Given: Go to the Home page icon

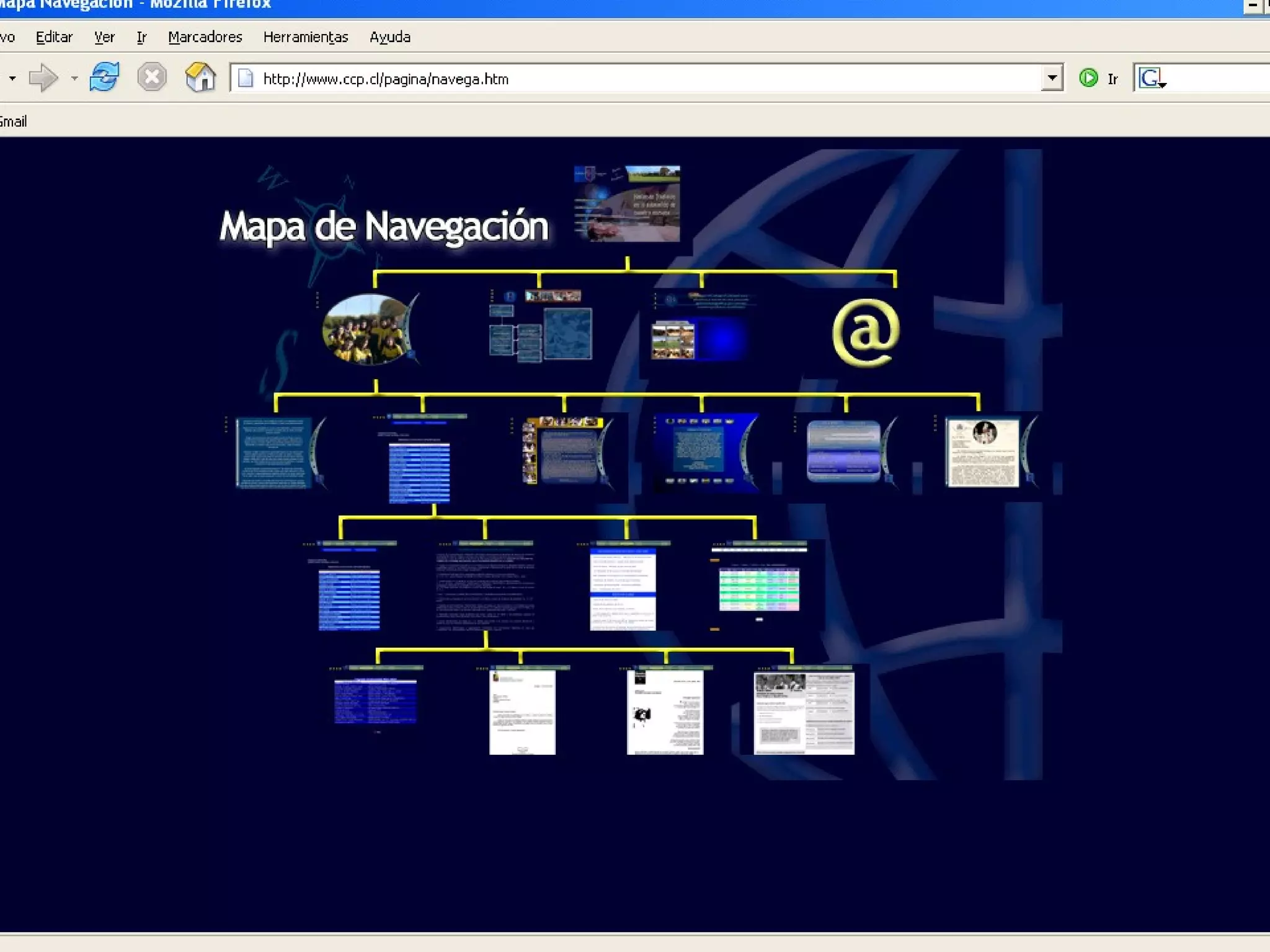Looking at the screenshot, I should [200, 77].
